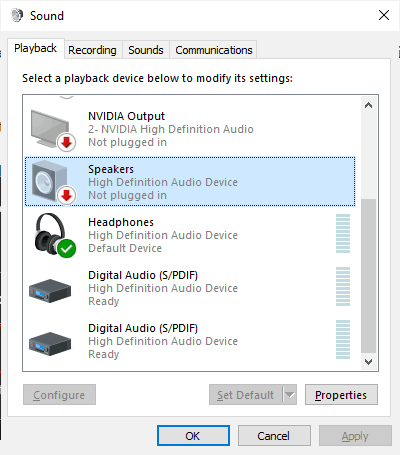Image resolution: width=400 pixels, height=455 pixels.
Task: Click the NVIDIA Output monitor icon
Action: click(x=50, y=129)
